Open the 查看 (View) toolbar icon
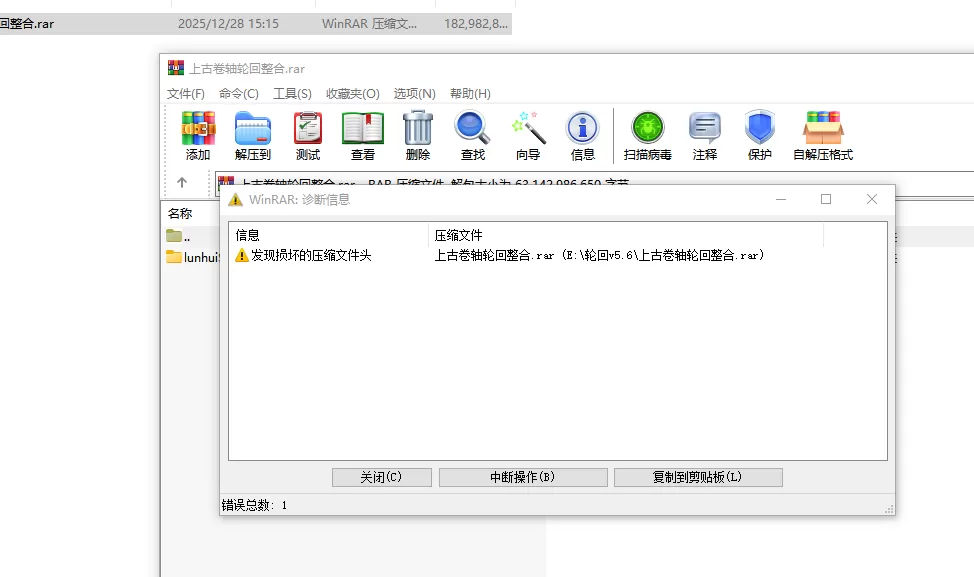 pos(363,135)
